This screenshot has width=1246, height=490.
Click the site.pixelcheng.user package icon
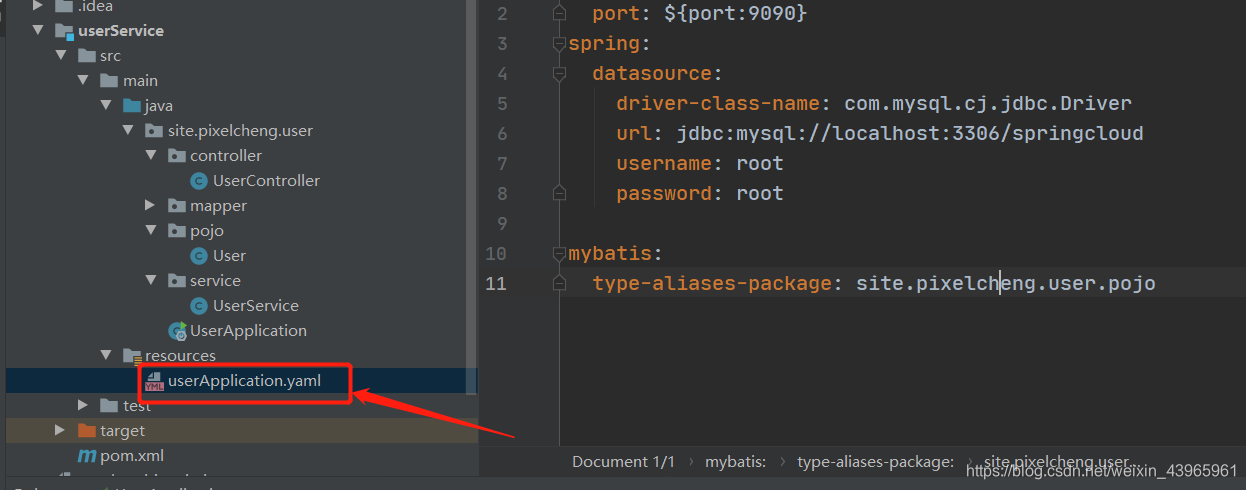pyautogui.click(x=154, y=130)
